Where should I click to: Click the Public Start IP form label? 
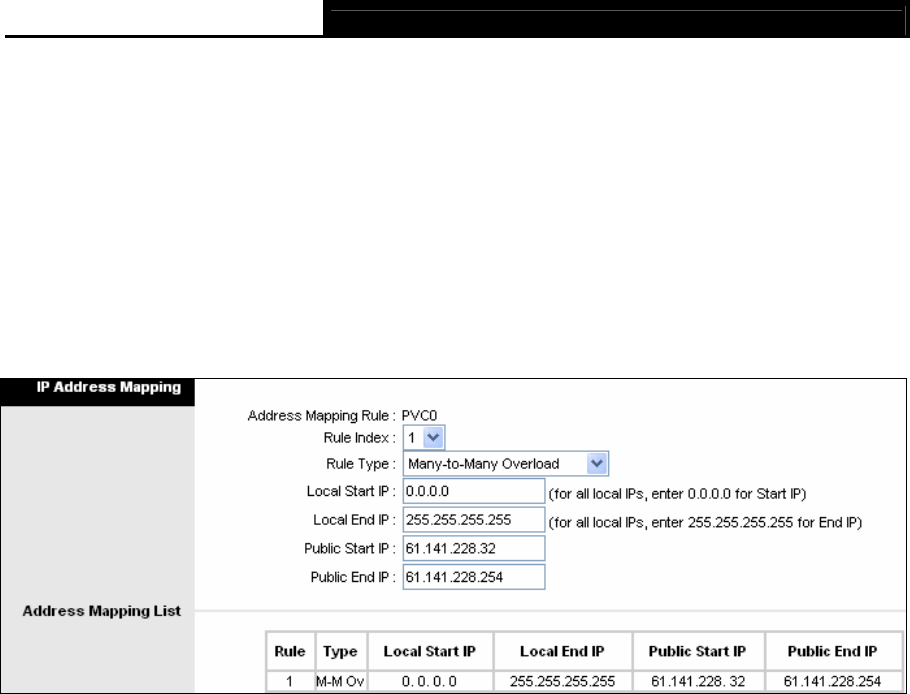pyautogui.click(x=350, y=548)
